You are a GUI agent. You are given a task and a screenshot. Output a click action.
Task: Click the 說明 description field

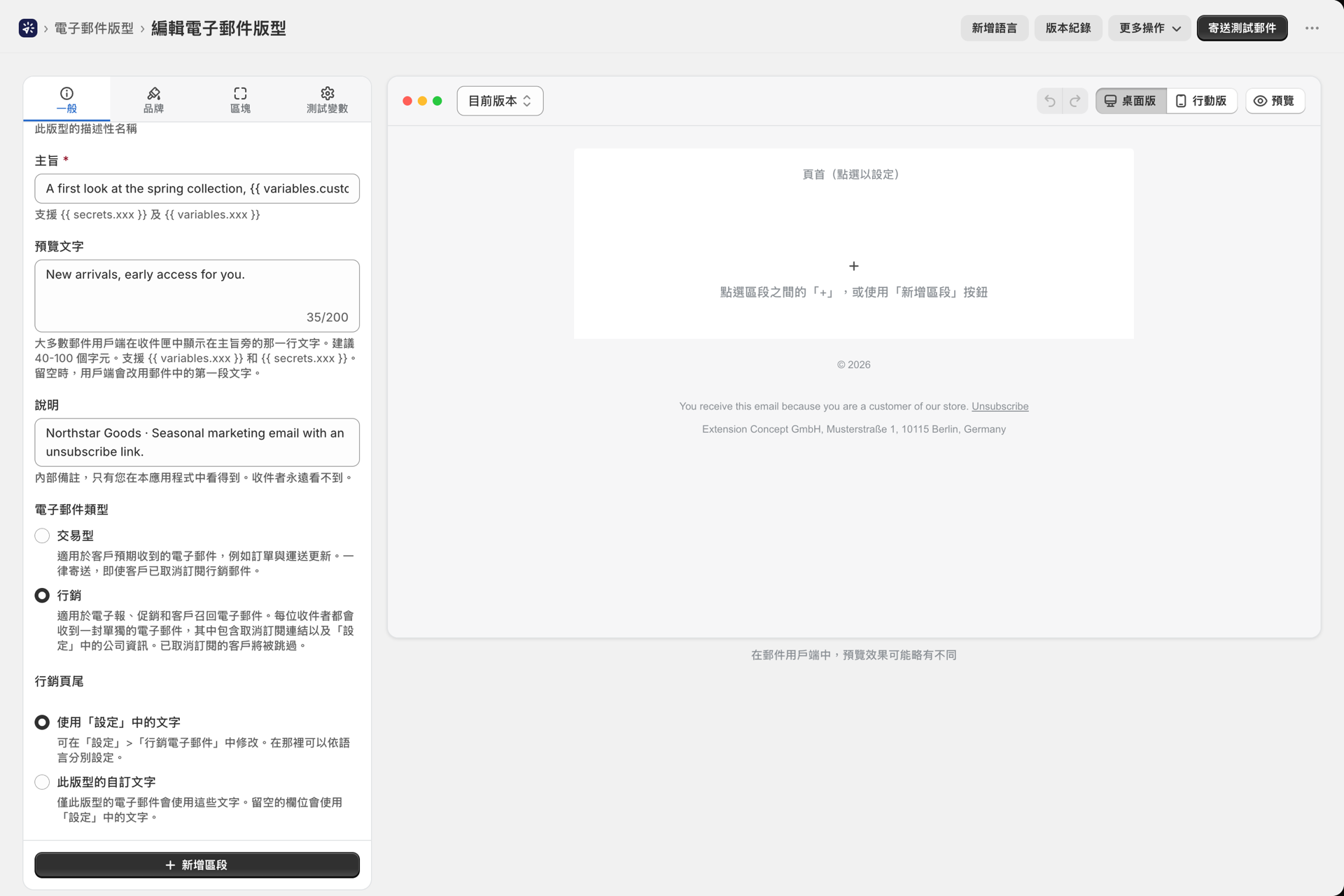coord(197,442)
